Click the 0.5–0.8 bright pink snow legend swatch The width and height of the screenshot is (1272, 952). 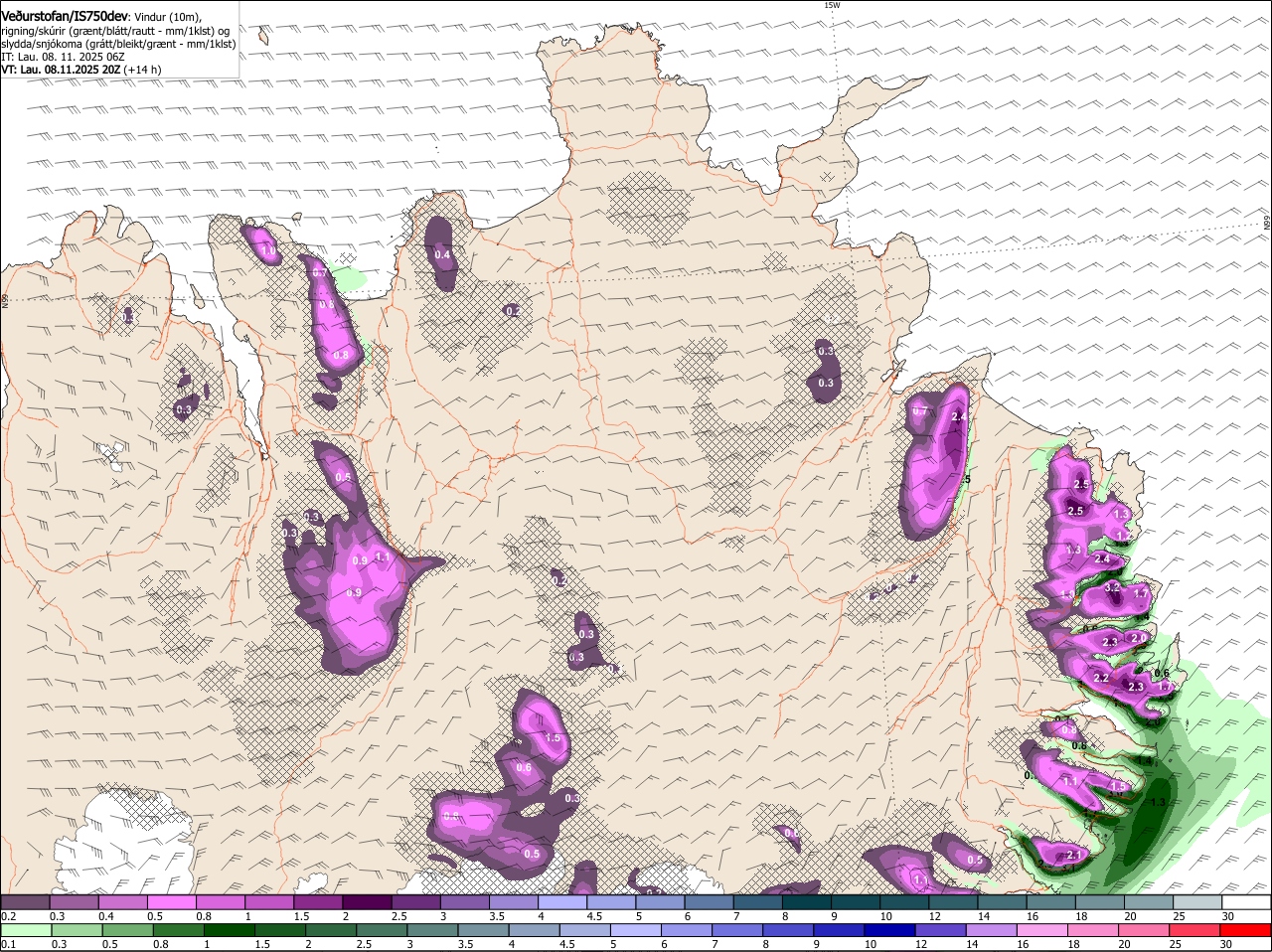172,902
